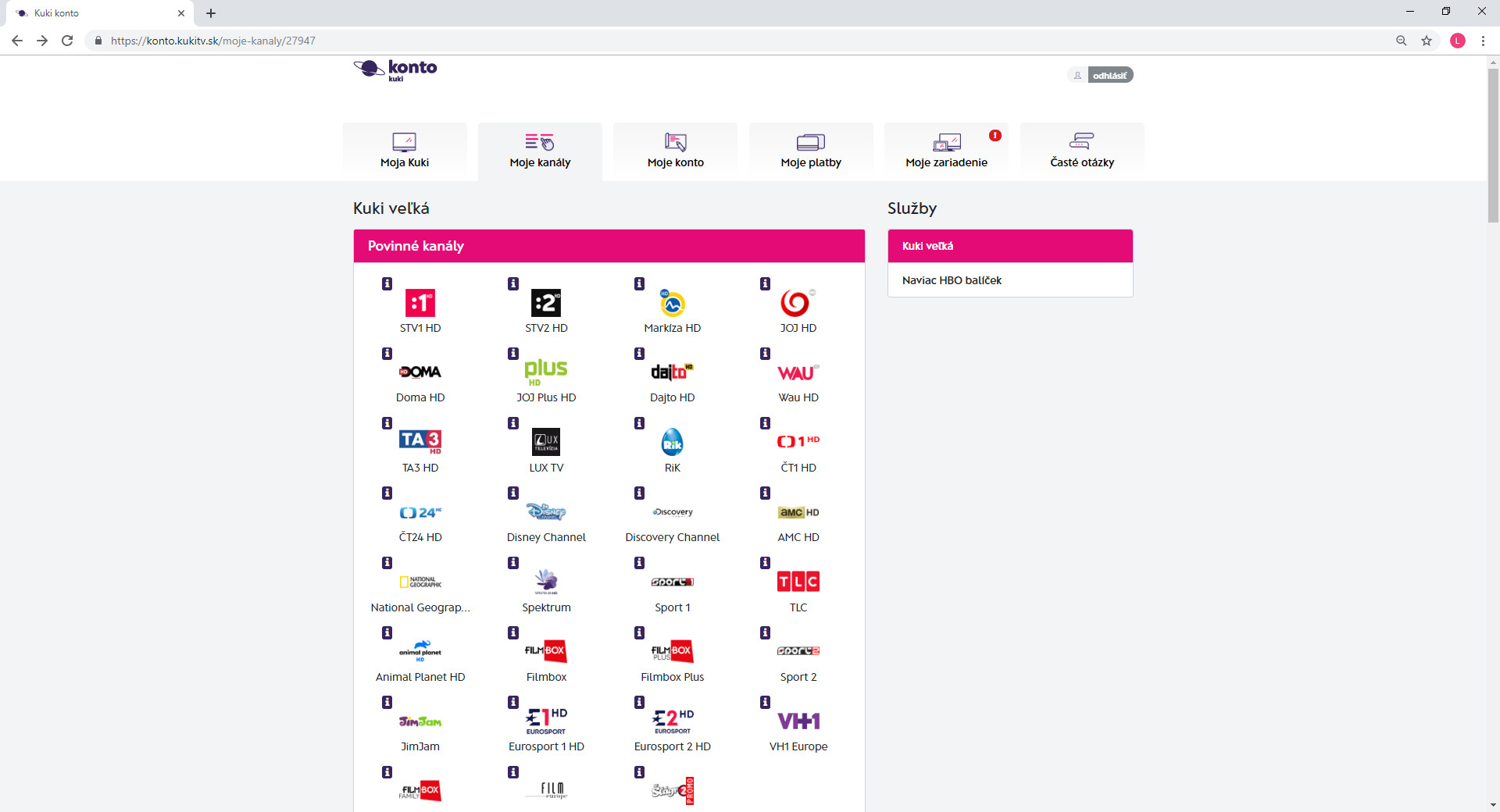The image size is (1500, 812).
Task: Click the Wau HD channel logo
Action: coord(798,372)
